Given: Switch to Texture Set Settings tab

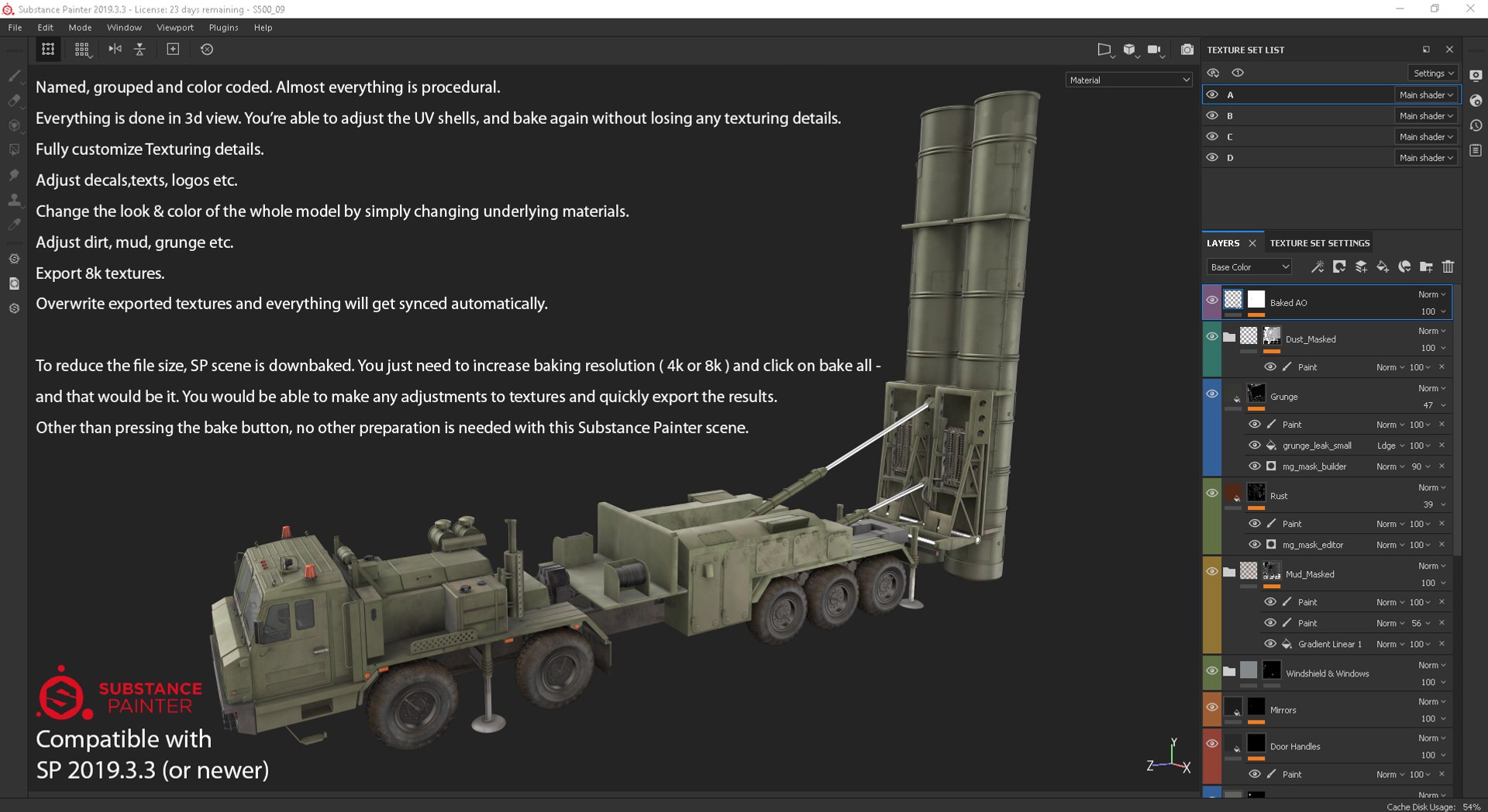Looking at the screenshot, I should [1319, 243].
